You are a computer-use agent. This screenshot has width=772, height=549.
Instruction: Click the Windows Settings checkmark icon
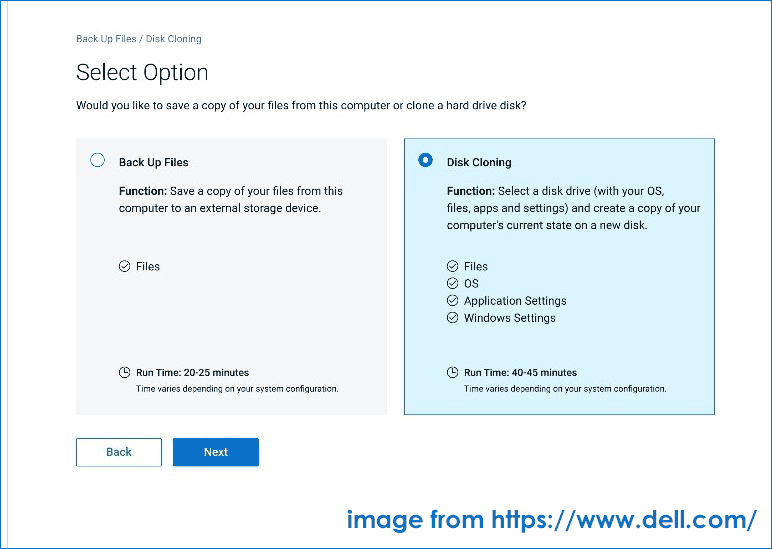coord(452,318)
